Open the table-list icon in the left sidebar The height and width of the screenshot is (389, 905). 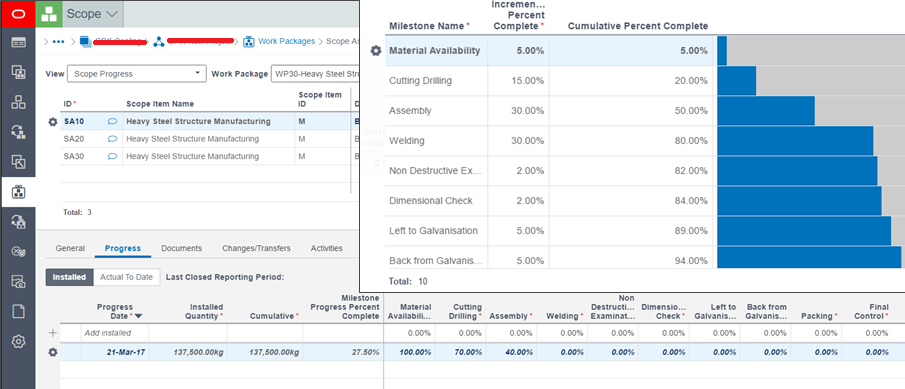pyautogui.click(x=18, y=42)
